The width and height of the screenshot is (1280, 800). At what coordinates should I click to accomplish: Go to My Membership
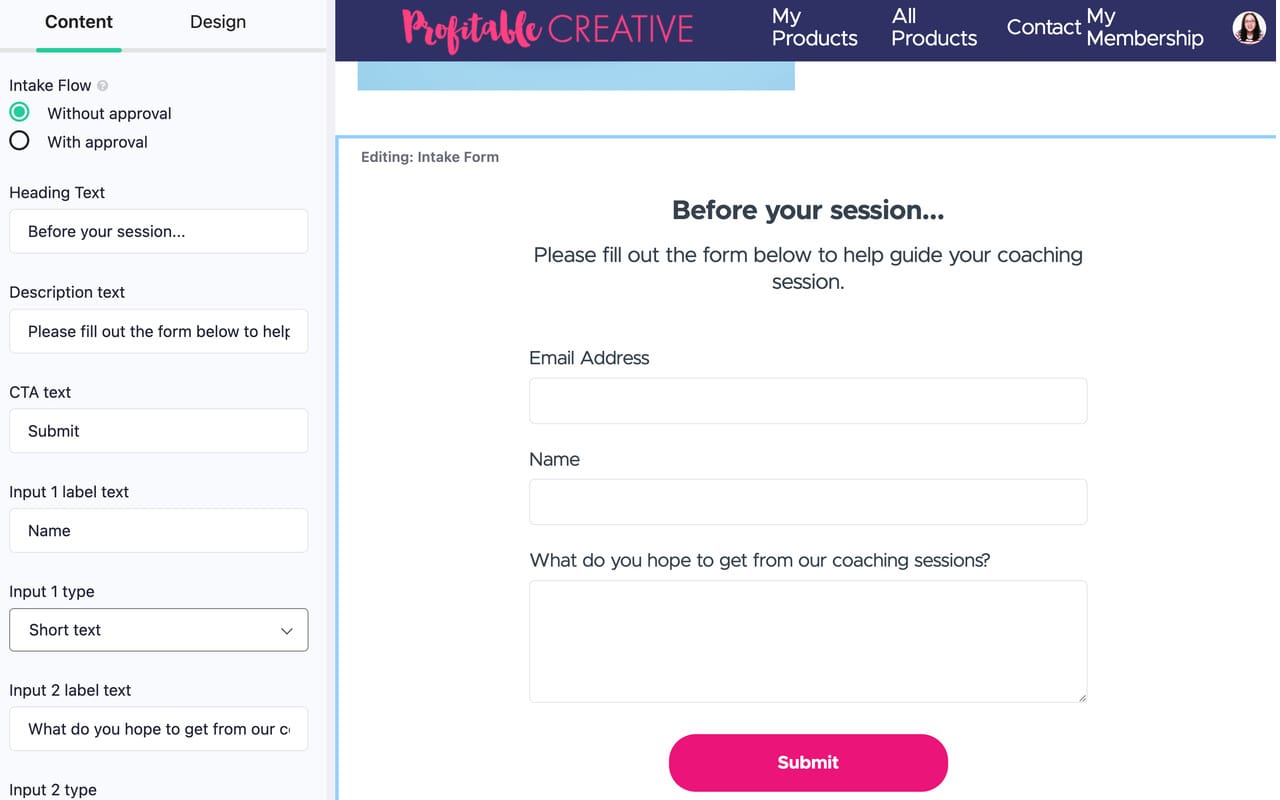(x=1144, y=28)
